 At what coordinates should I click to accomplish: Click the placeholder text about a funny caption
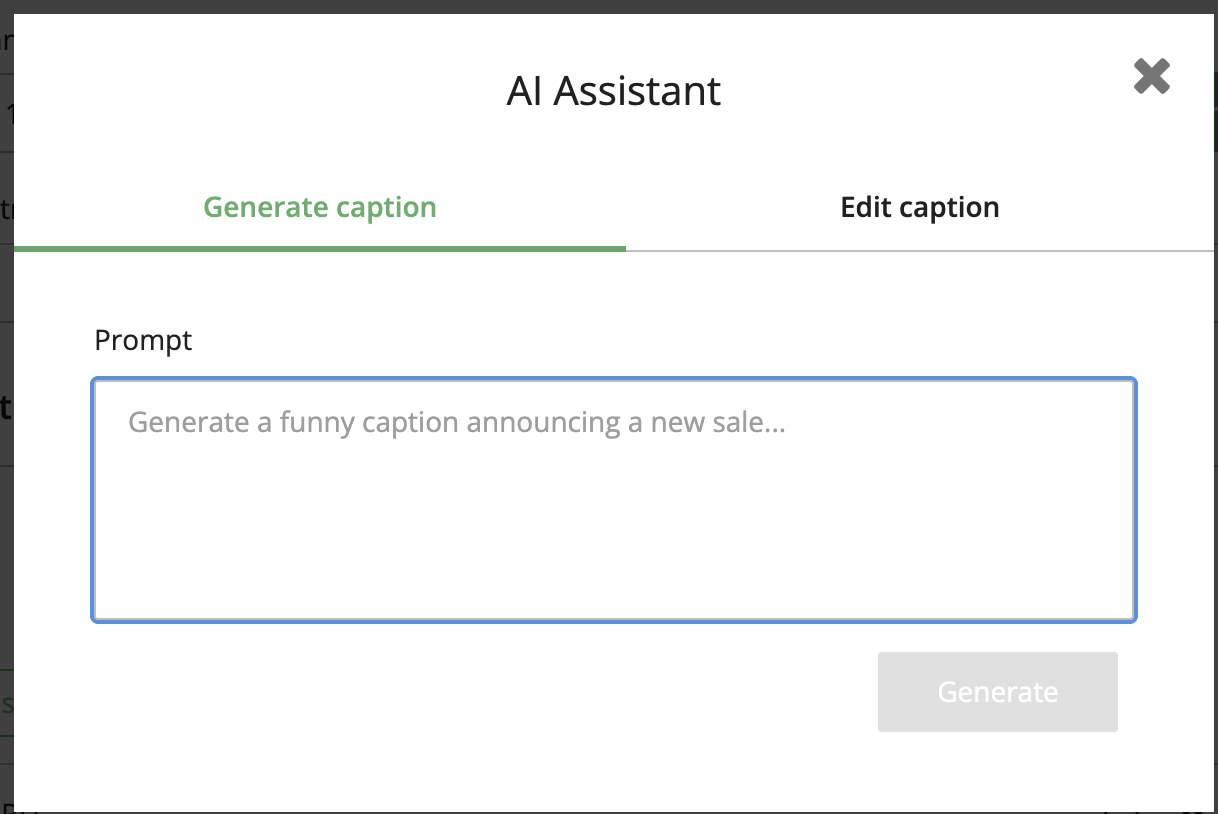pos(457,422)
